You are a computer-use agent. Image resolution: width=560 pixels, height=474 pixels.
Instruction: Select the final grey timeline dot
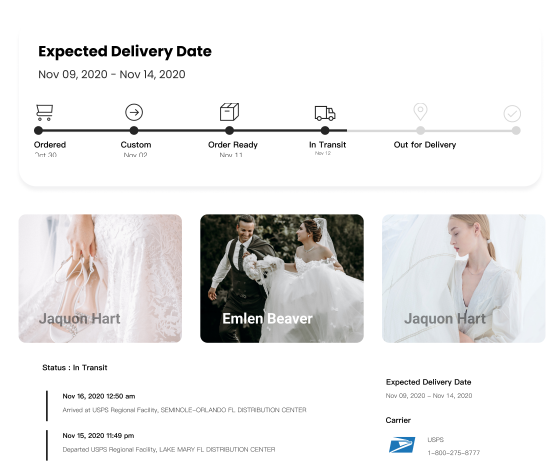[516, 131]
